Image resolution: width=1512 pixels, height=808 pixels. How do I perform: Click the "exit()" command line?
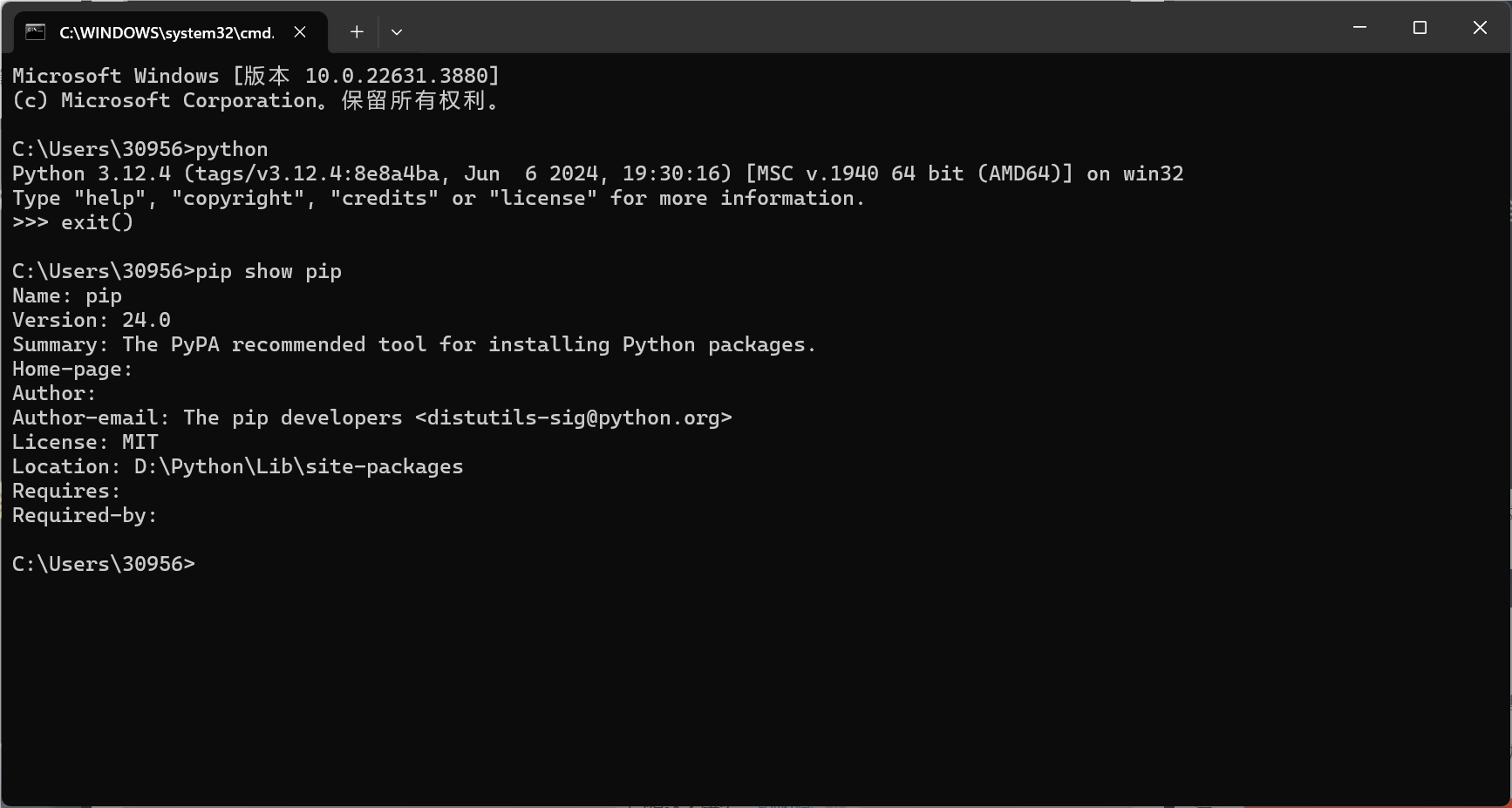coord(97,222)
